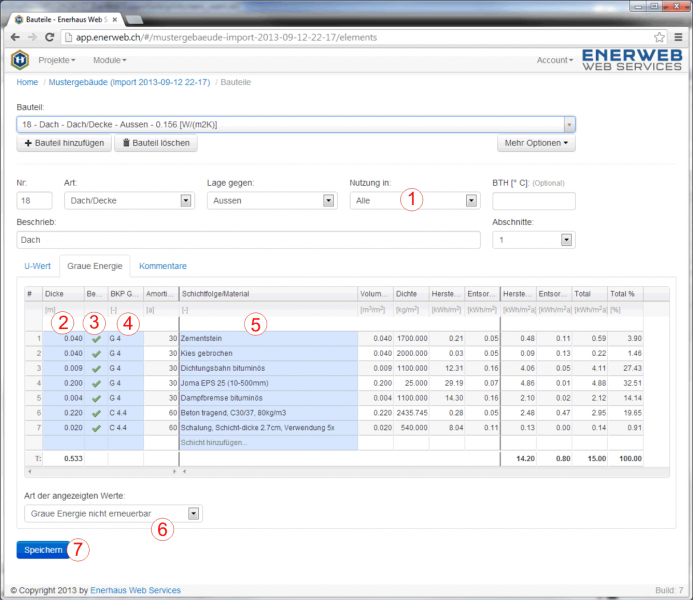Click the trash icon on Bauteil löschen

point(127,143)
